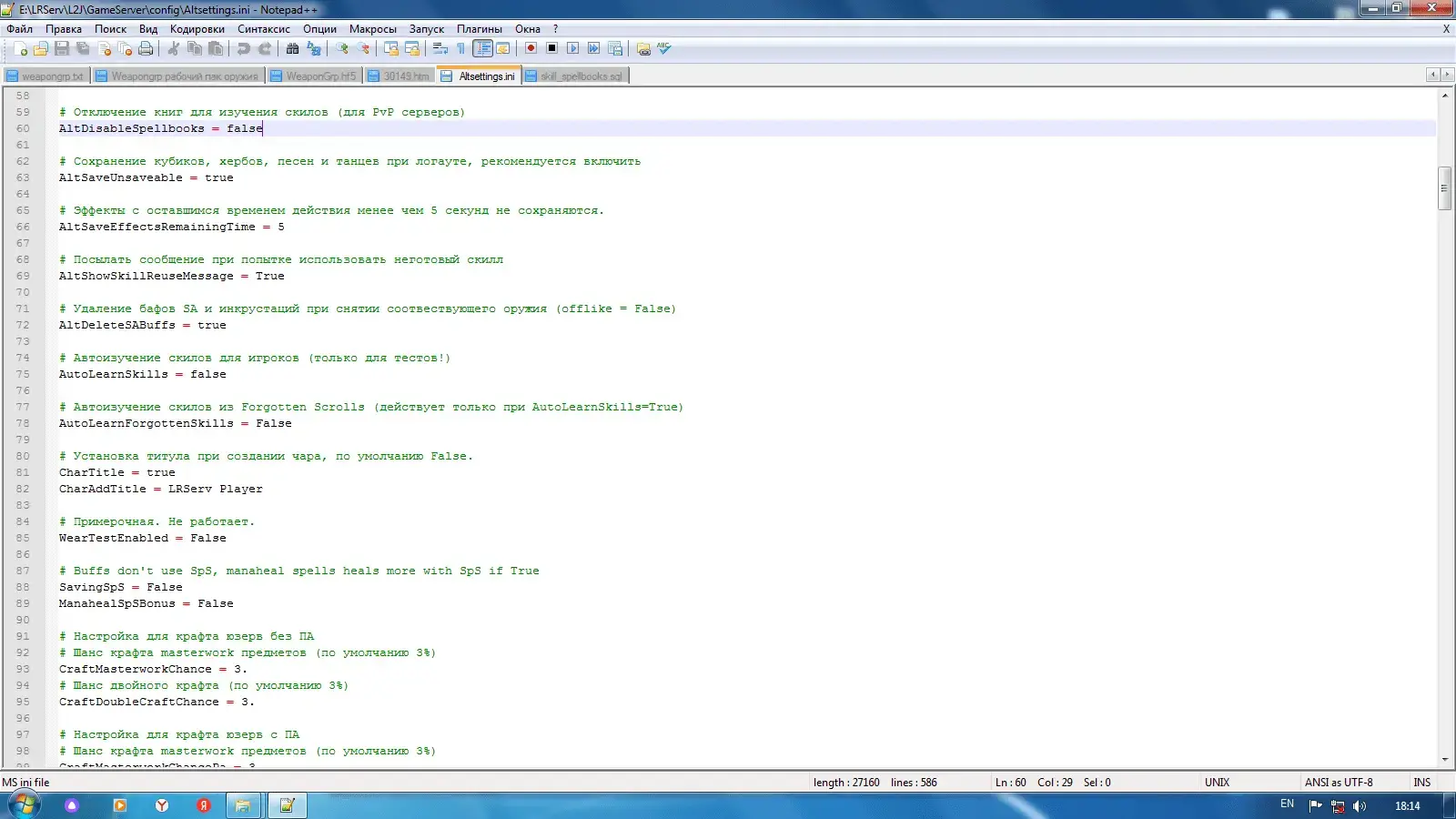This screenshot has width=1456, height=819.
Task: Click the plugin icon before spell check
Action: (x=643, y=49)
